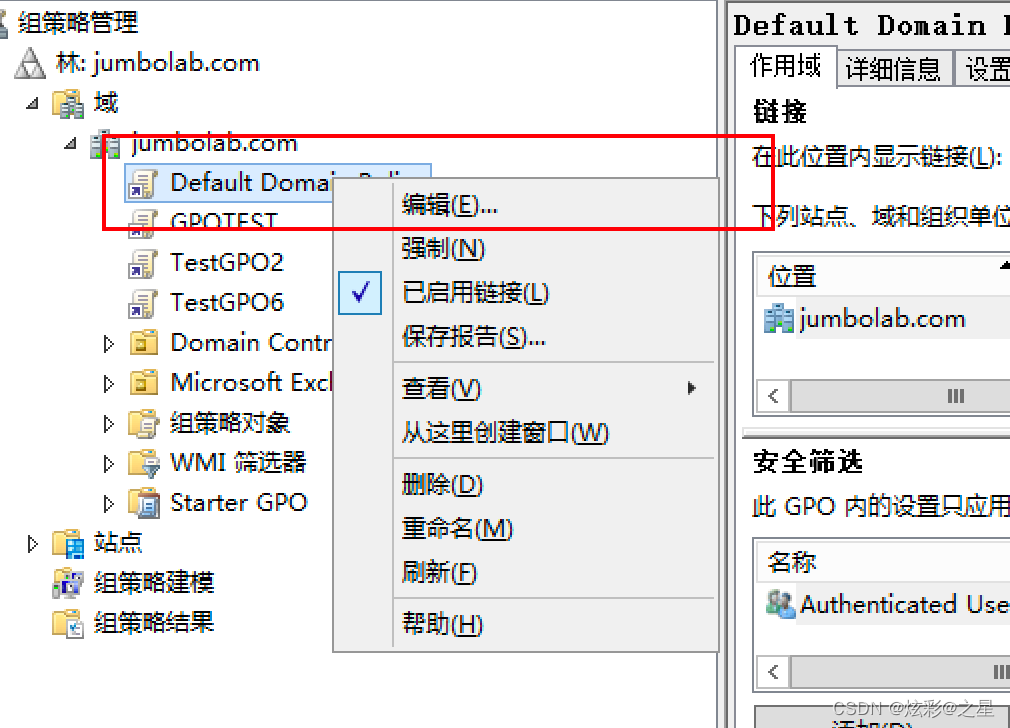Expand the Domain Controllers node
This screenshot has width=1010, height=728.
pos(108,343)
